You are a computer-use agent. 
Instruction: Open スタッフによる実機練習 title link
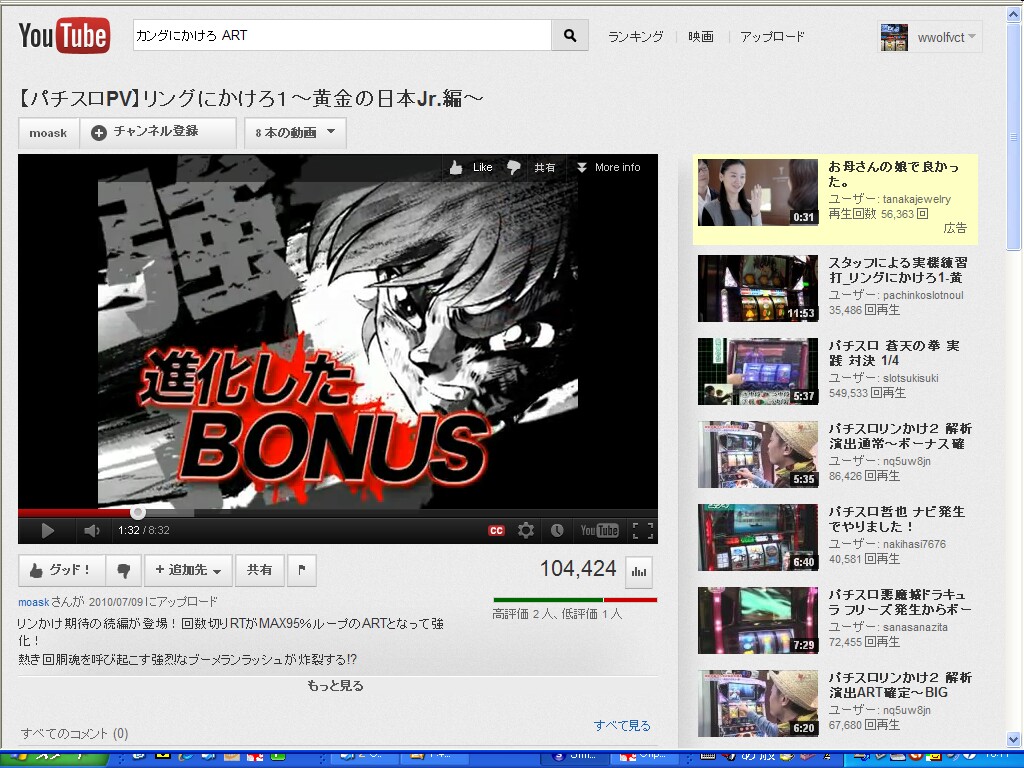(898, 270)
